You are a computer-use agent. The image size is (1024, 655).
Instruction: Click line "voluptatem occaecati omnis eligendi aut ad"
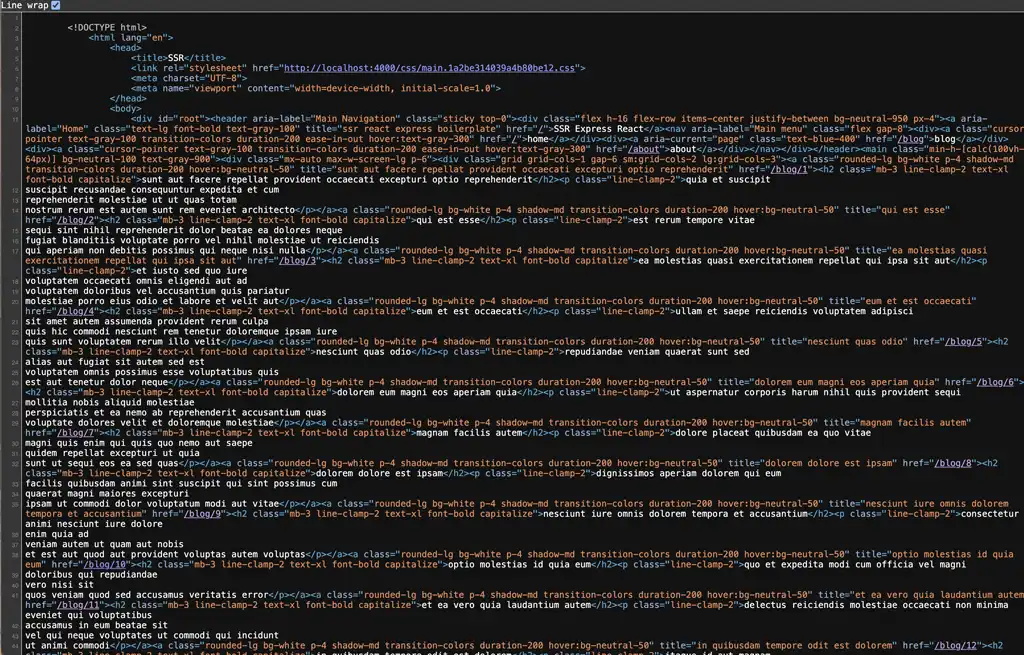(x=136, y=281)
